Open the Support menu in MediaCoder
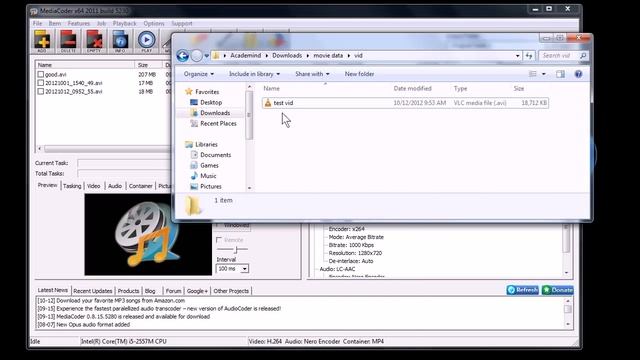This screenshot has width=640, height=360. tap(182, 23)
